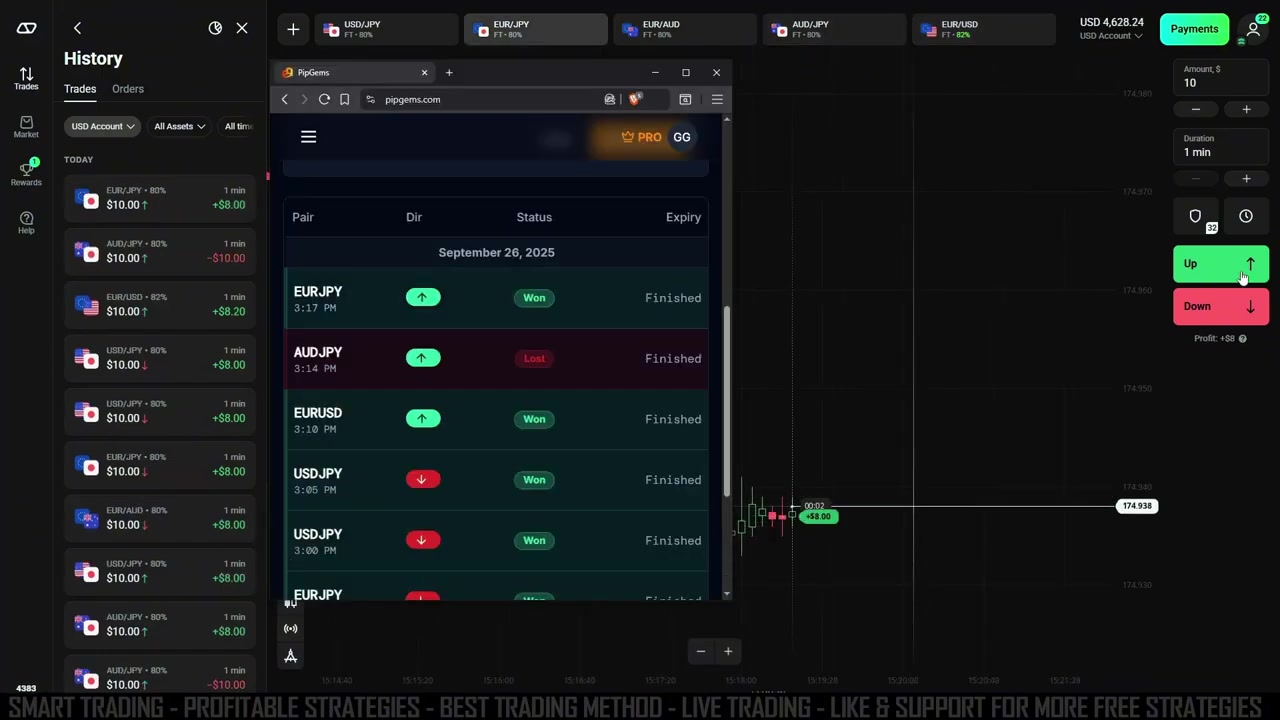Select the EUR/USD asset tab
The height and width of the screenshot is (720, 1280).
pos(984,29)
